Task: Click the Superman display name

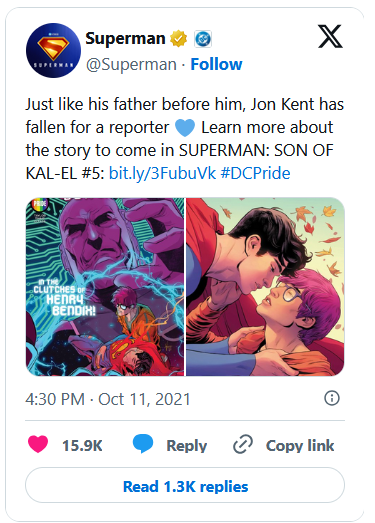Action: (125, 38)
